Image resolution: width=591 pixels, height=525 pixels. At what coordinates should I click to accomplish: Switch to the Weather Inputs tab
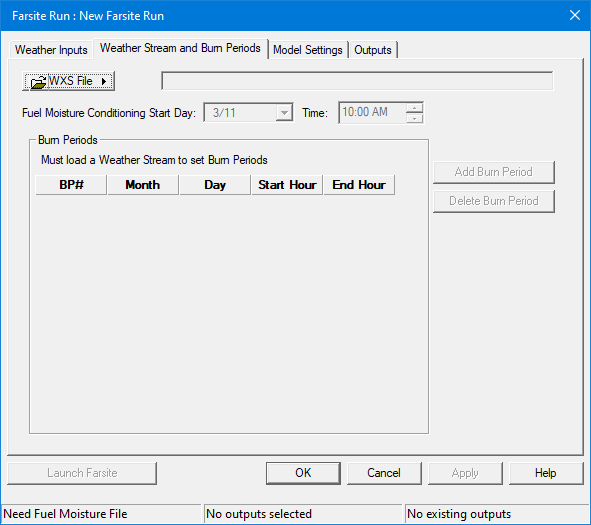[x=51, y=50]
